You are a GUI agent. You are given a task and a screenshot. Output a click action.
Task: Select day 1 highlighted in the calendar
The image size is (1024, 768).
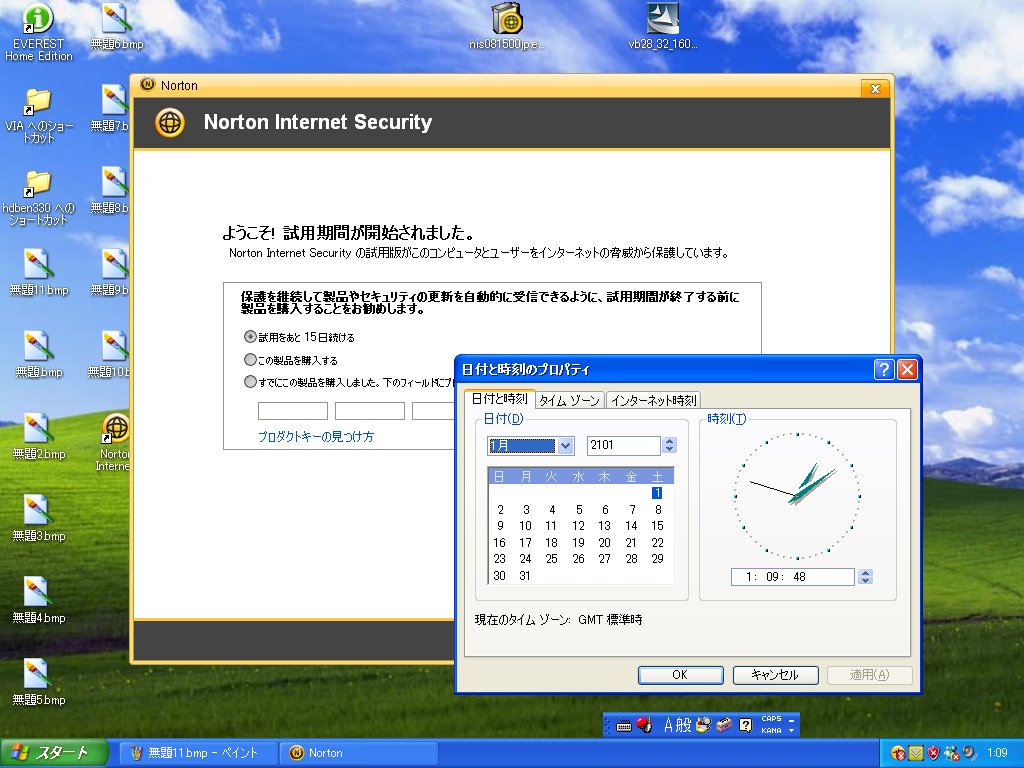[x=657, y=493]
